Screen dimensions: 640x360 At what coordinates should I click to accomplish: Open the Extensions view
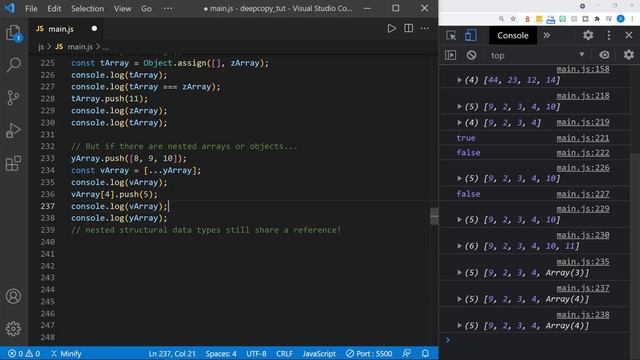13,163
